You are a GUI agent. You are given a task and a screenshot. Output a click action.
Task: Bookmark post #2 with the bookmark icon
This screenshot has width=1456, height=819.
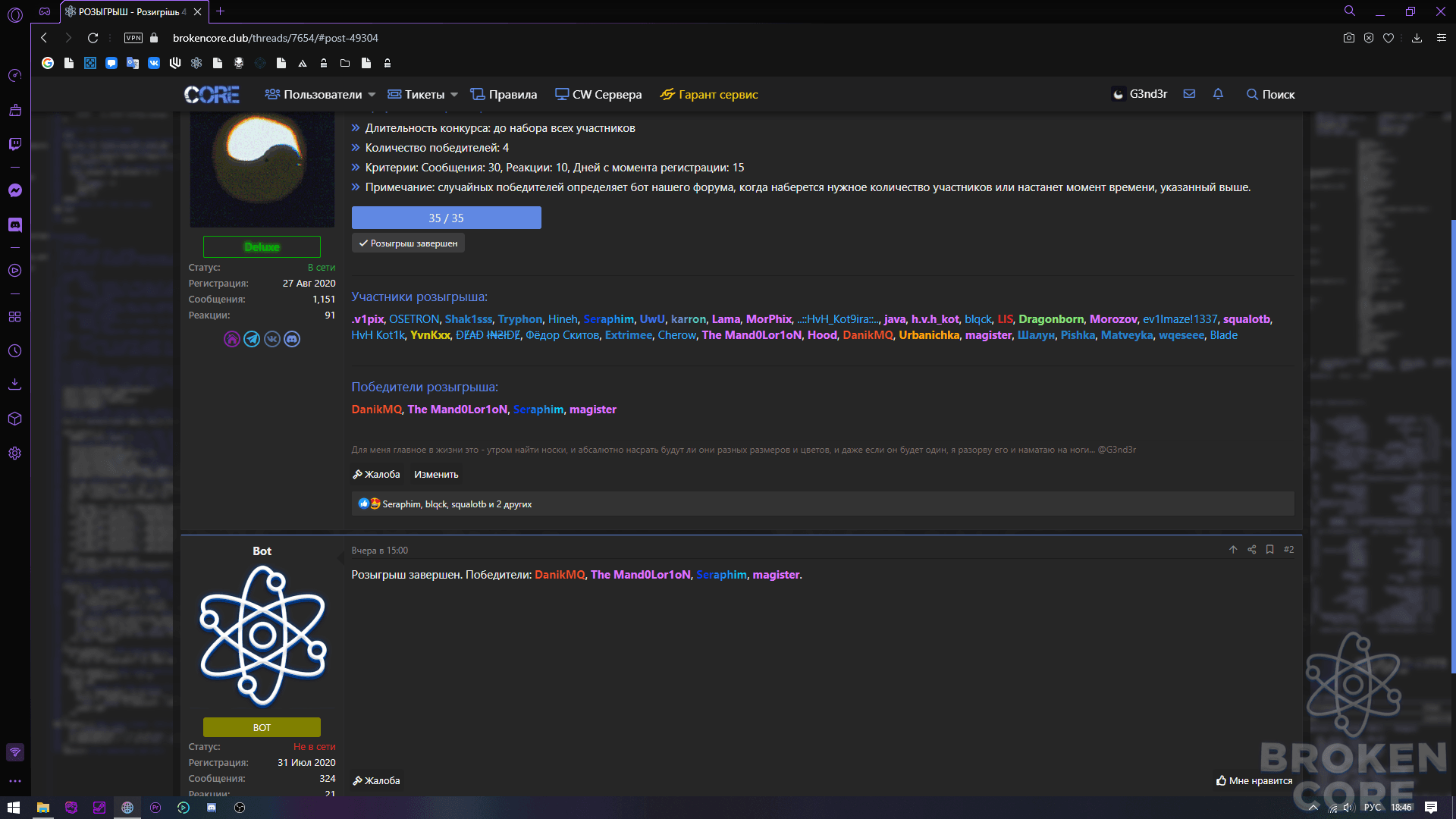(x=1269, y=550)
